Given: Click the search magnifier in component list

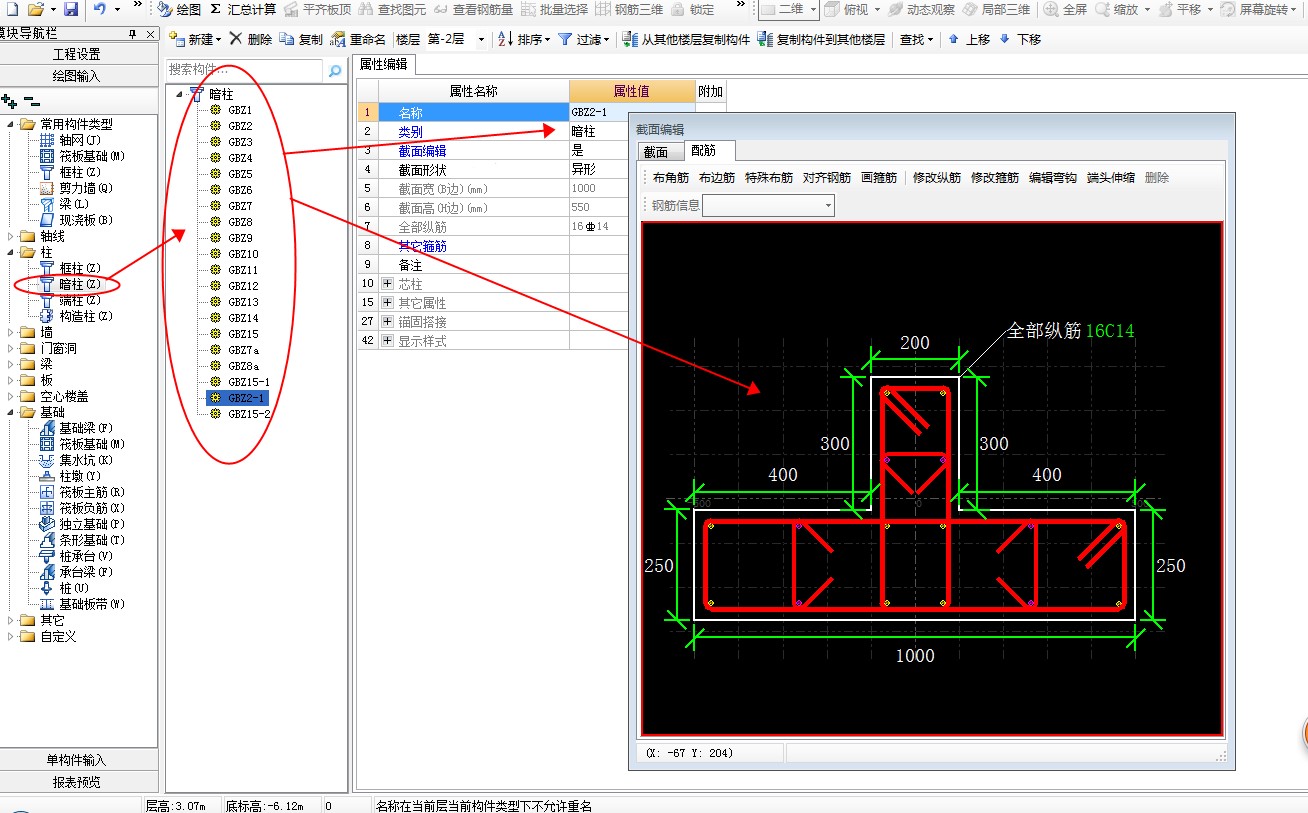Looking at the screenshot, I should [335, 70].
